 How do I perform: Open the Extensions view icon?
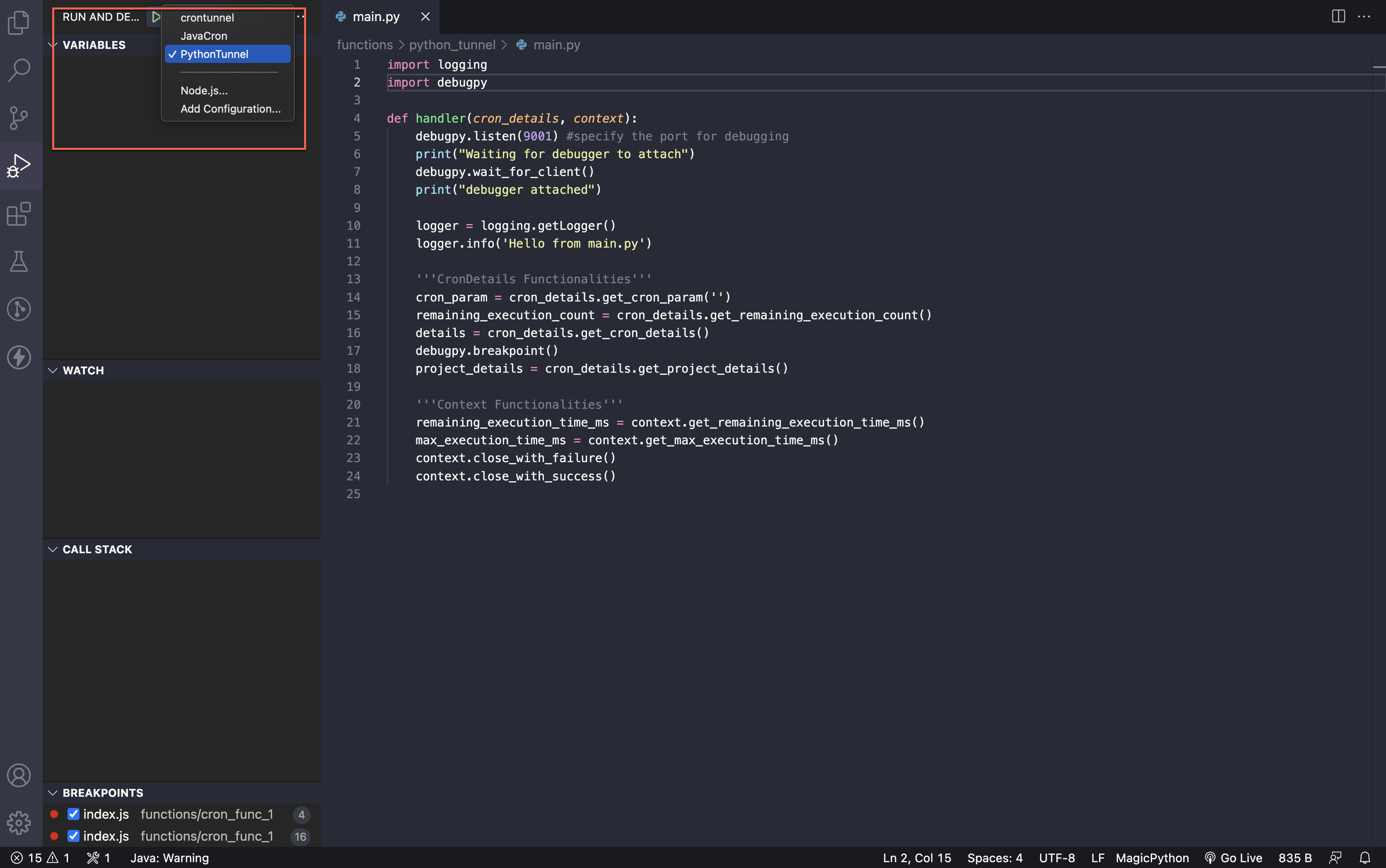19,214
